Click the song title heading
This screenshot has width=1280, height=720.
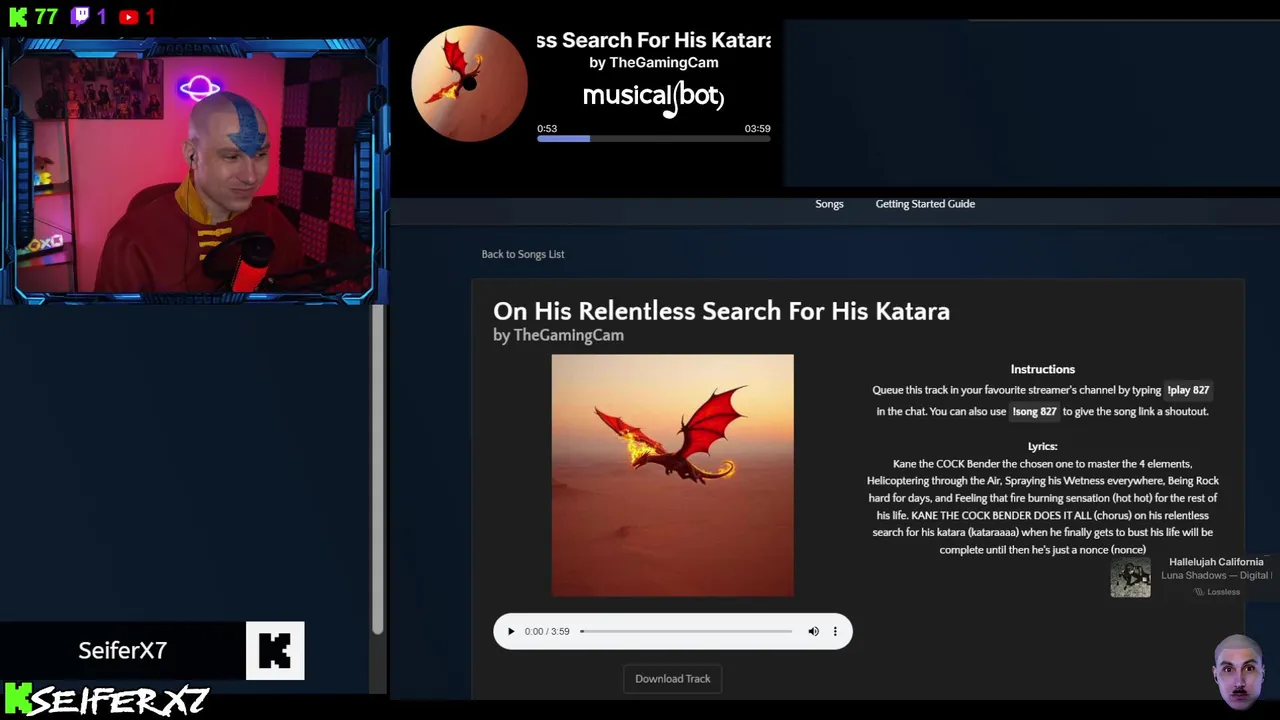point(721,311)
